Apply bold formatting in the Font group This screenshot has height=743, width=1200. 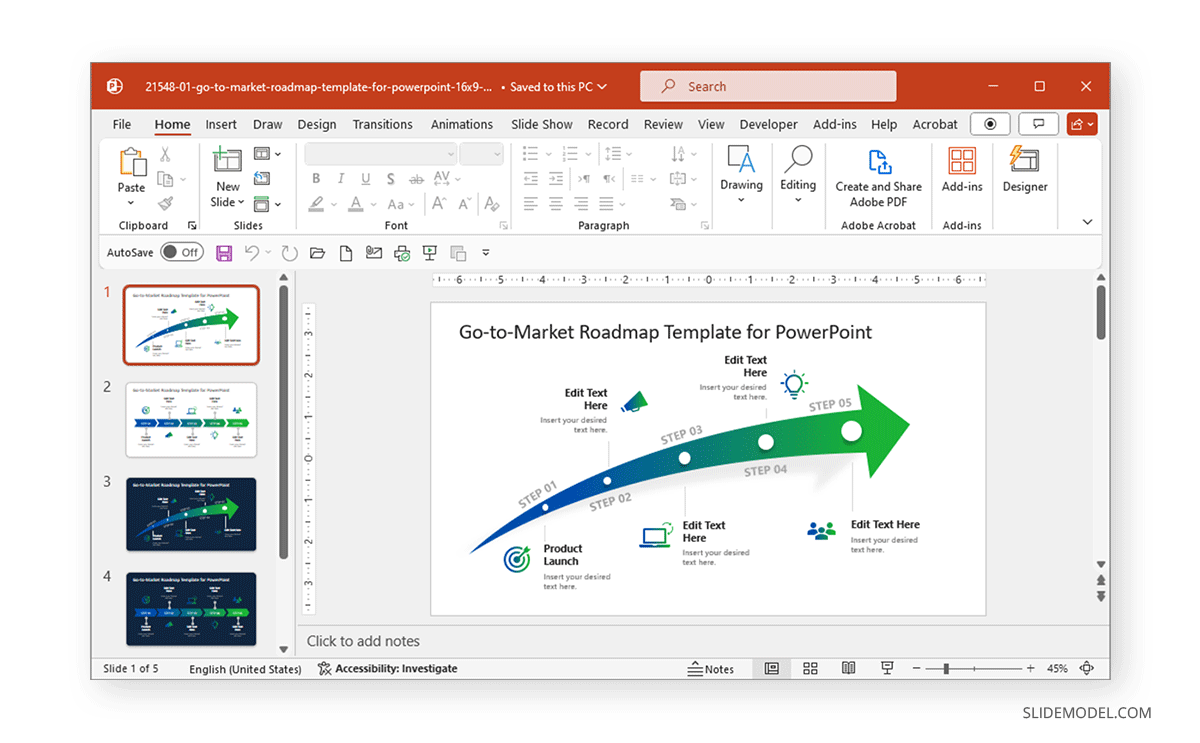pos(316,178)
